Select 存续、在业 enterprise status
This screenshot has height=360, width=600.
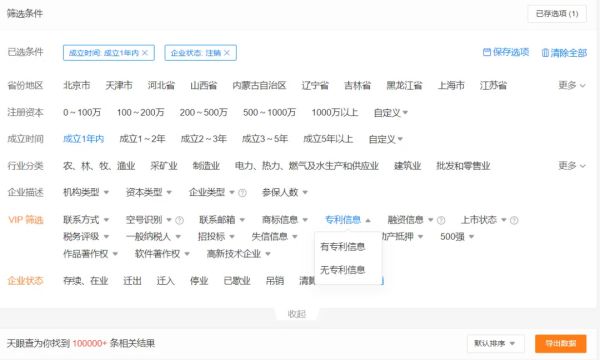(x=86, y=281)
